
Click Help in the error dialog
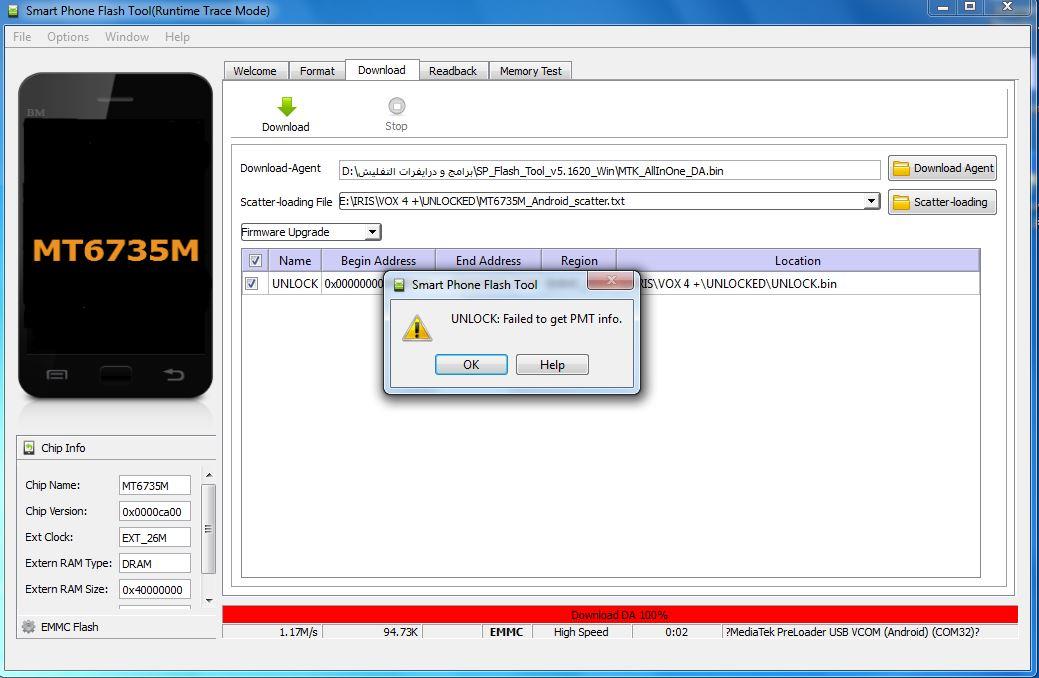coord(552,365)
